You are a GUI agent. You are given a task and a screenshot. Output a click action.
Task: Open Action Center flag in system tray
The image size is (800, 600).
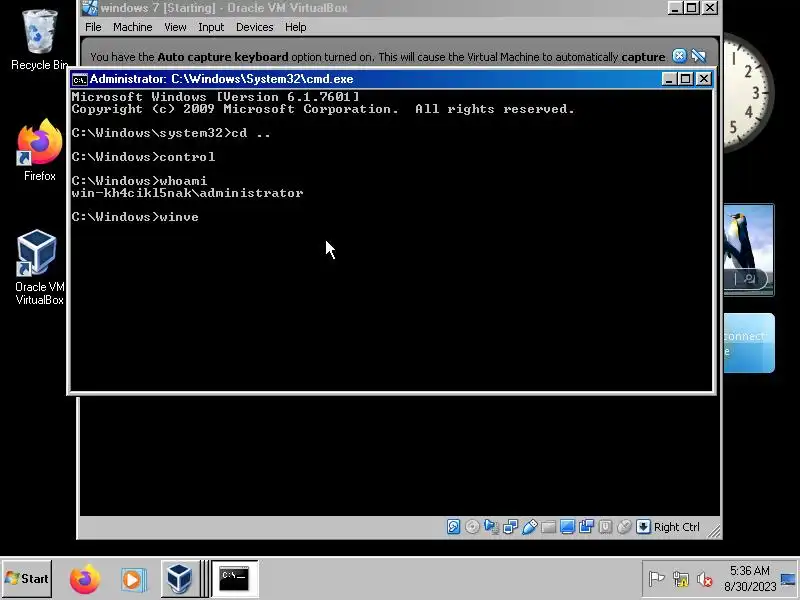tap(656, 579)
